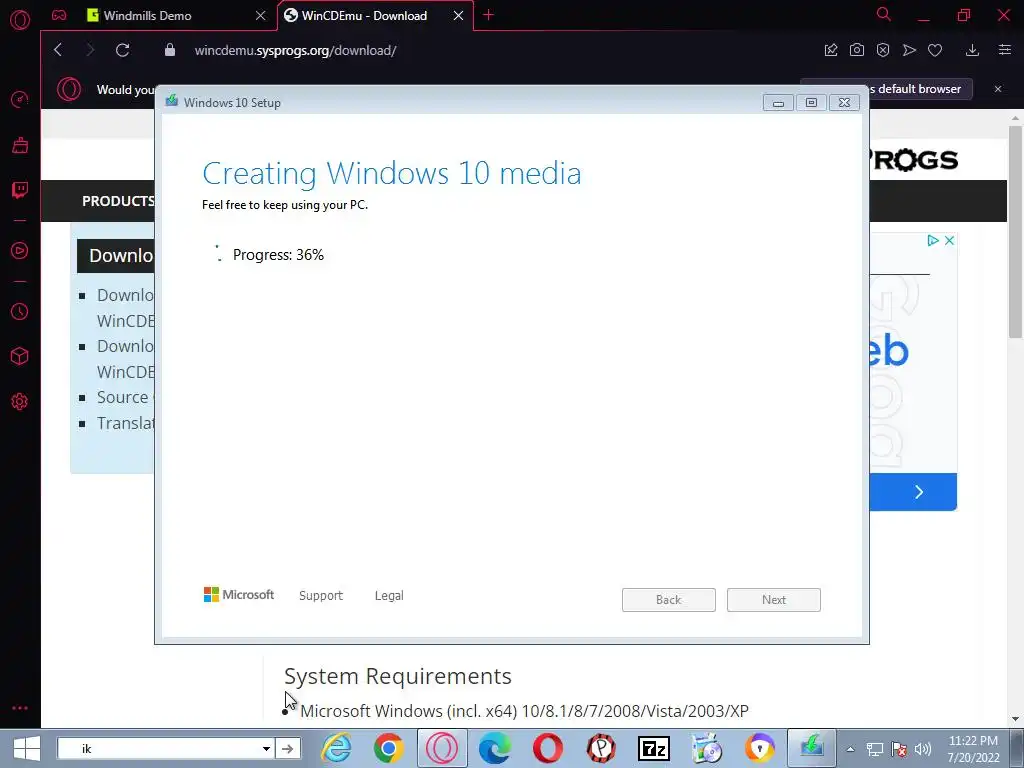Search in tabs magnifier icon

[x=884, y=14]
